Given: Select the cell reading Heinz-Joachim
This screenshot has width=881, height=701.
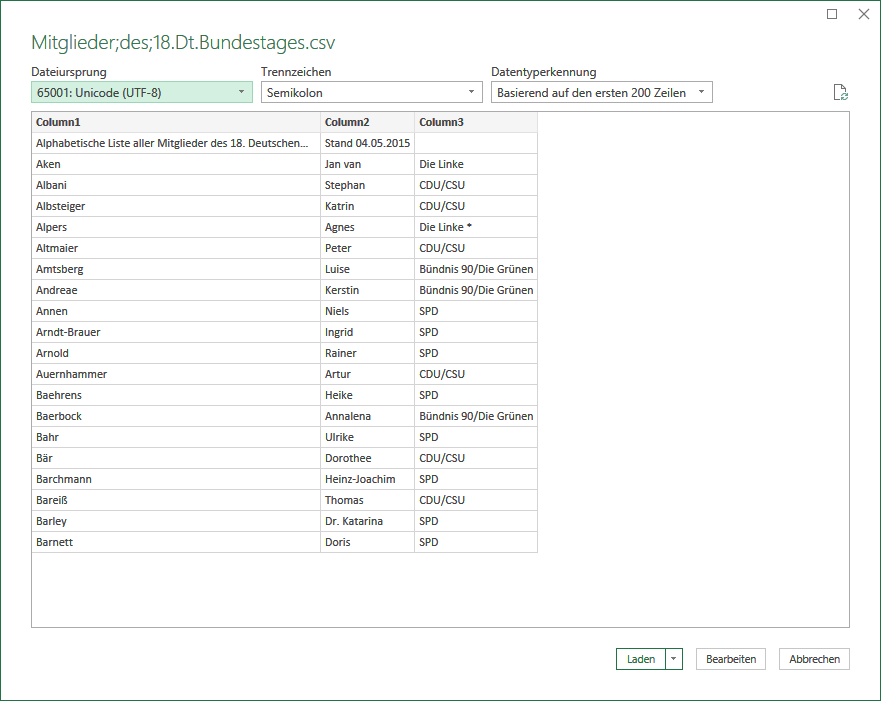Looking at the screenshot, I should (x=367, y=479).
